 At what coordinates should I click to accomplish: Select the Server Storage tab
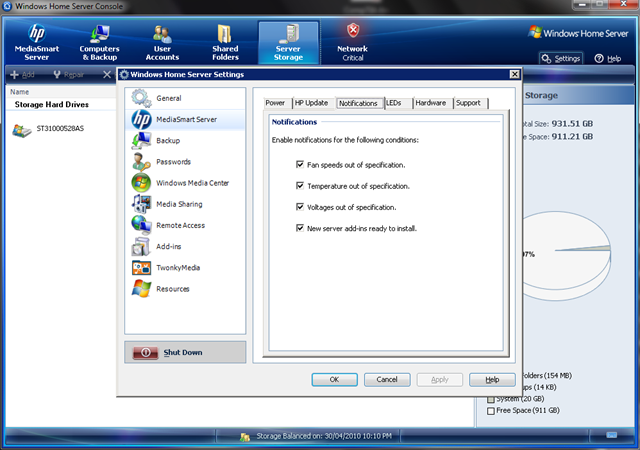pyautogui.click(x=288, y=43)
